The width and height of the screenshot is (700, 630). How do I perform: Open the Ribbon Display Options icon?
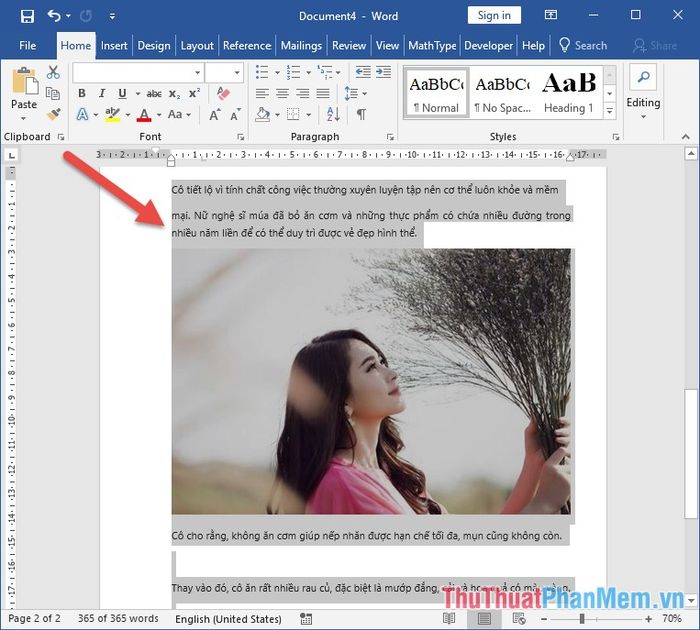click(551, 16)
